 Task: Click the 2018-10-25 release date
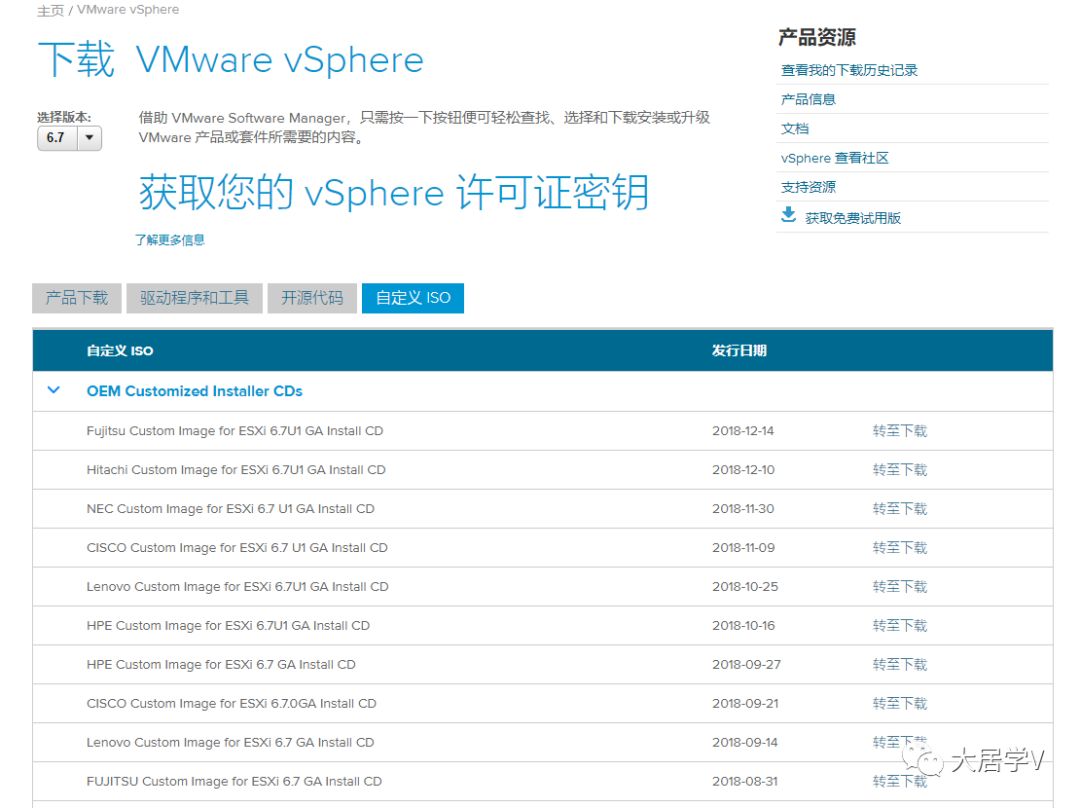coord(745,586)
